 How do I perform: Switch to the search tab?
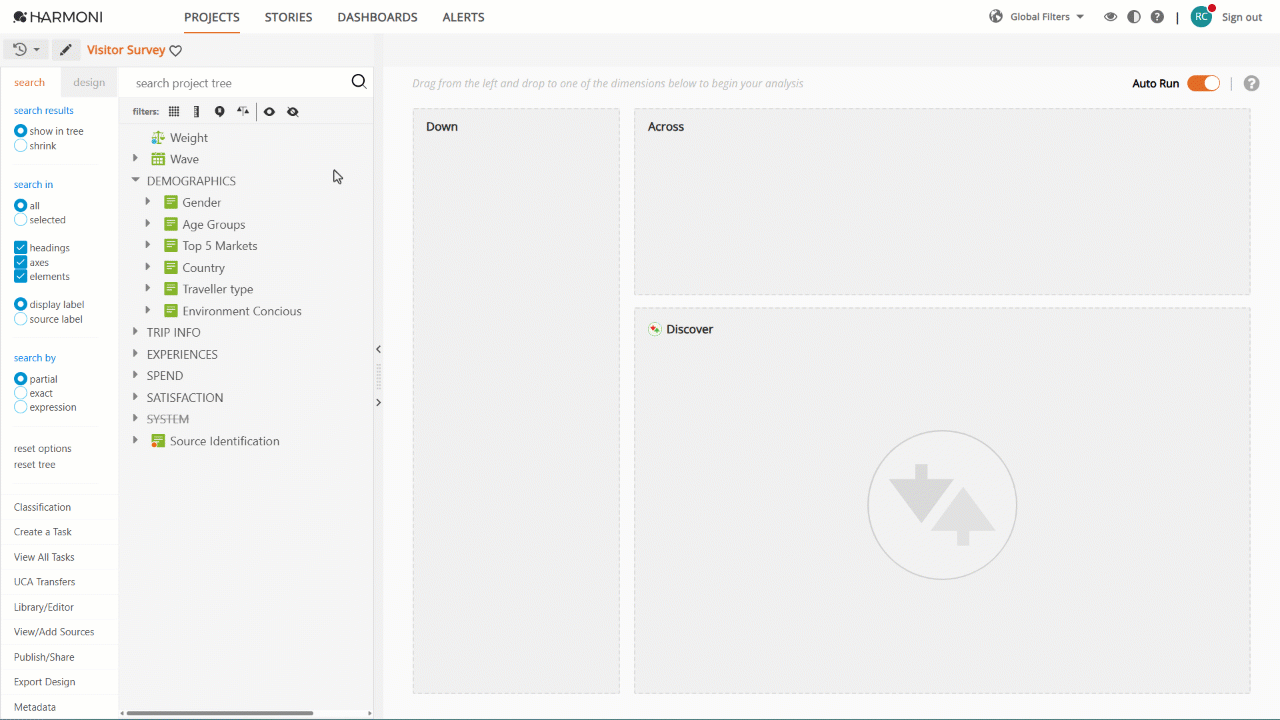29,82
